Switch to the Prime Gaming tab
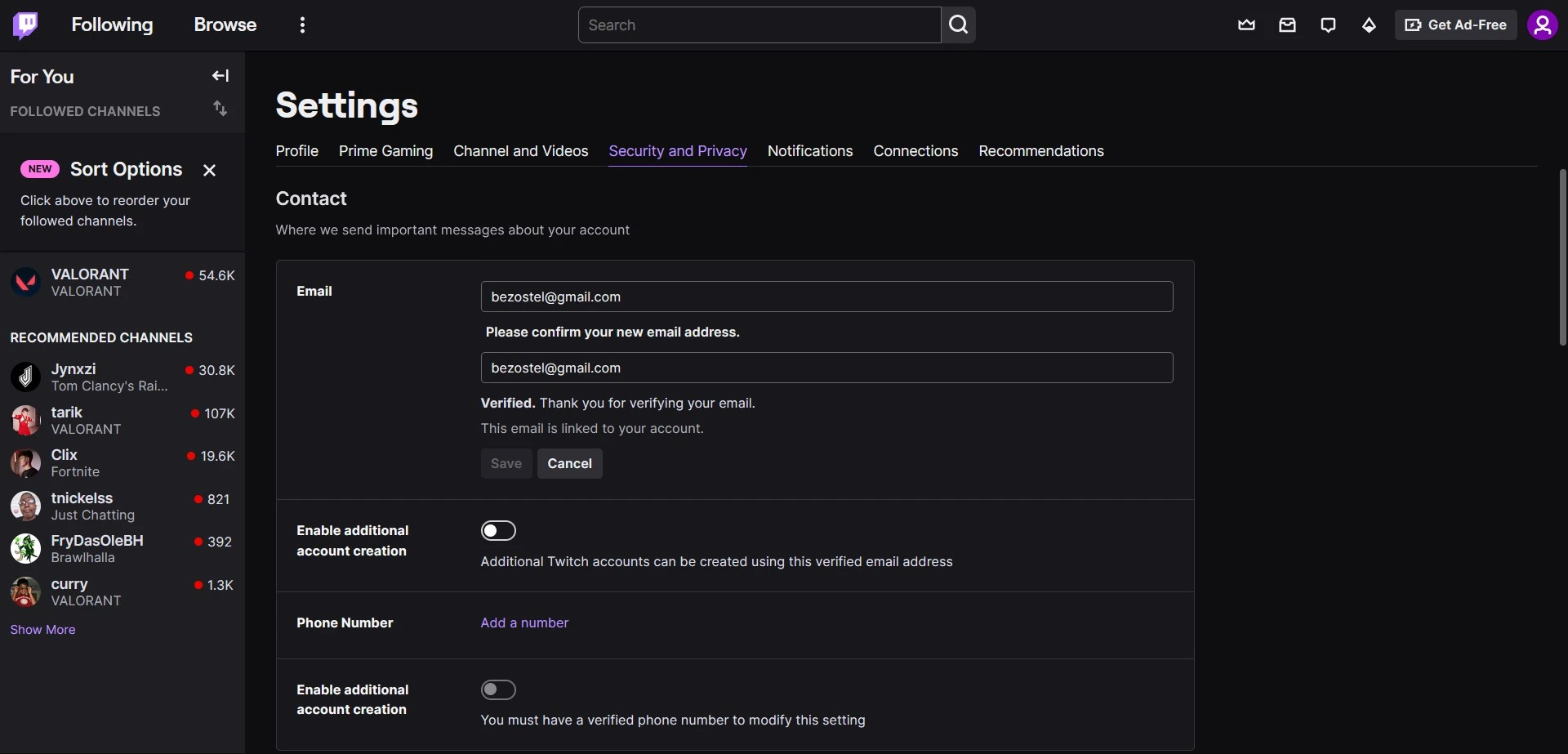Viewport: 1568px width, 754px height. 385,151
